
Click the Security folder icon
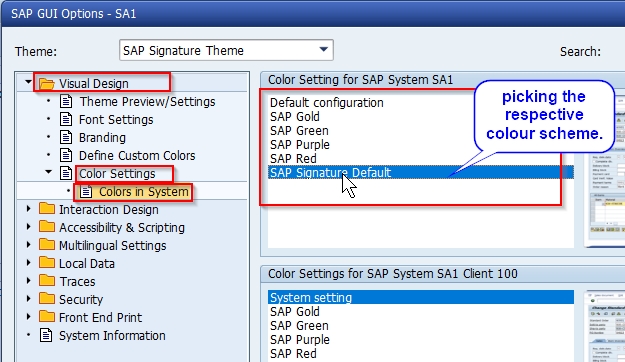click(x=47, y=299)
